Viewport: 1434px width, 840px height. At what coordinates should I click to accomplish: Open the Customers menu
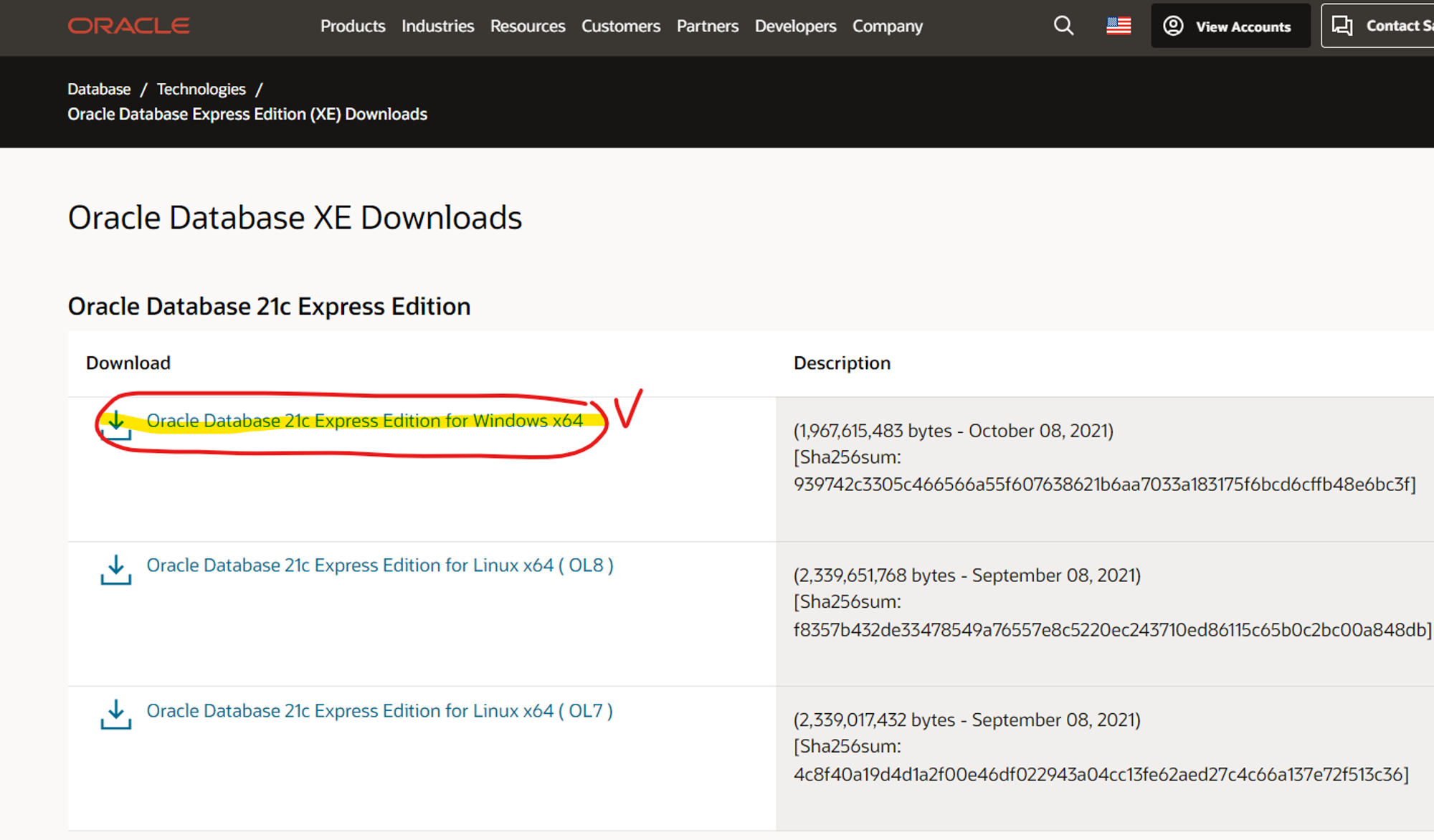621,26
